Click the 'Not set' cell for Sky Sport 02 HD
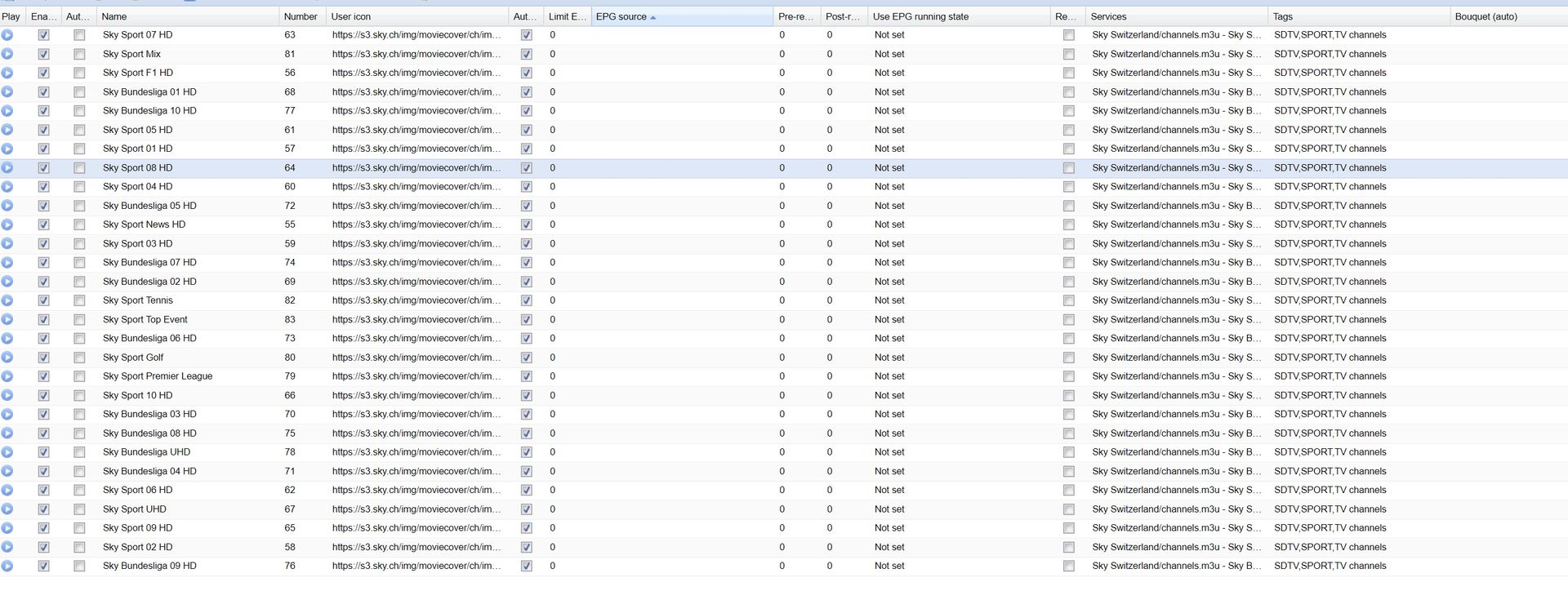This screenshot has height=591, width=1568. coord(959,548)
